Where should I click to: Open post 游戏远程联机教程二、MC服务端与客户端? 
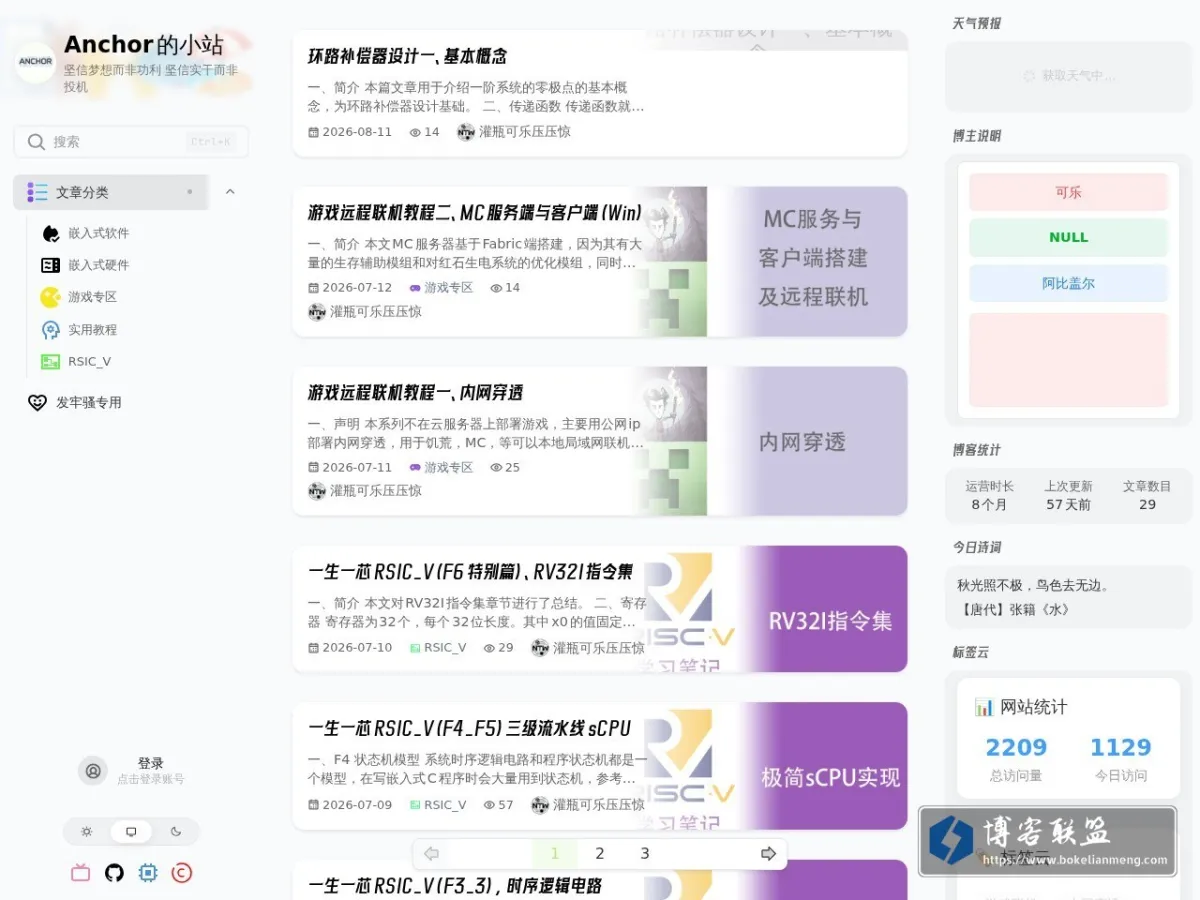click(475, 212)
